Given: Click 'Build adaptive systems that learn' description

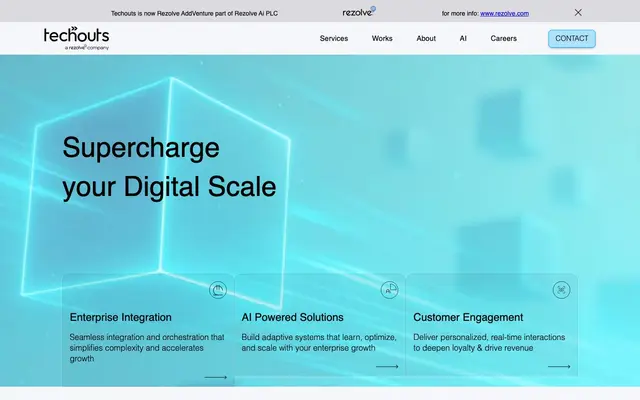Looking at the screenshot, I should 319,342.
